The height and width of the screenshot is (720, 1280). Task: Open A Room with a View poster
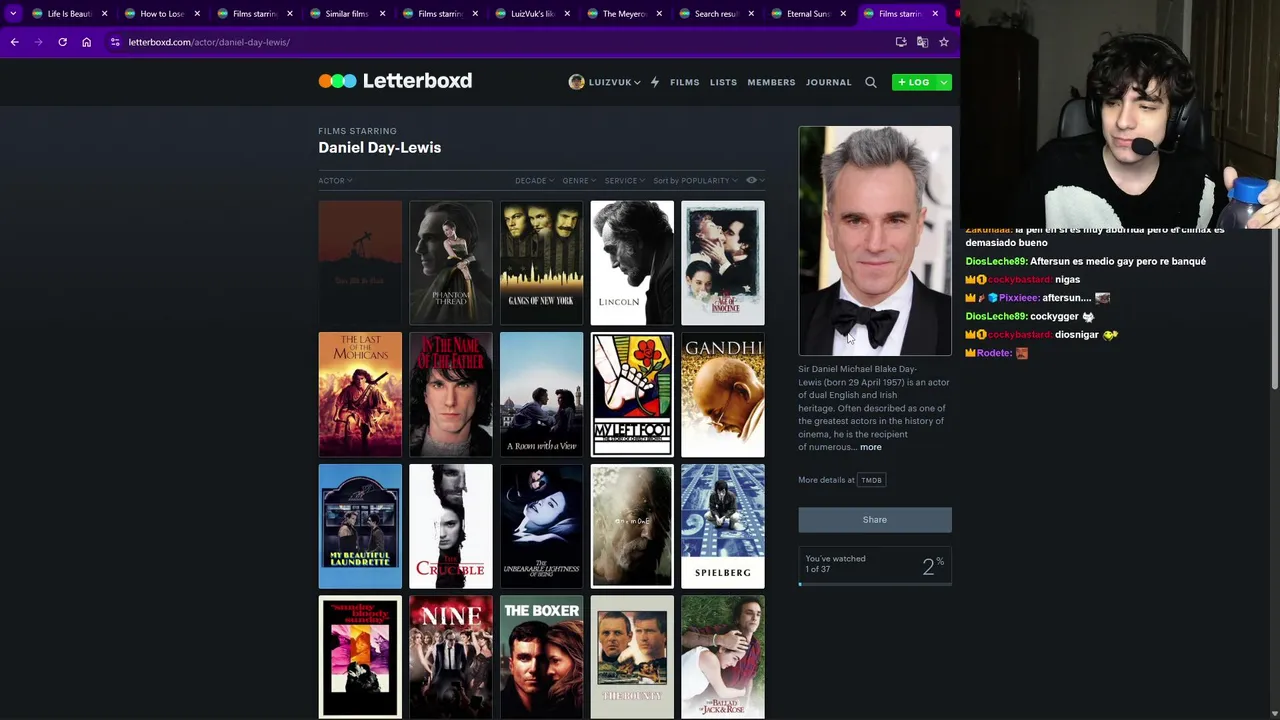coord(541,395)
